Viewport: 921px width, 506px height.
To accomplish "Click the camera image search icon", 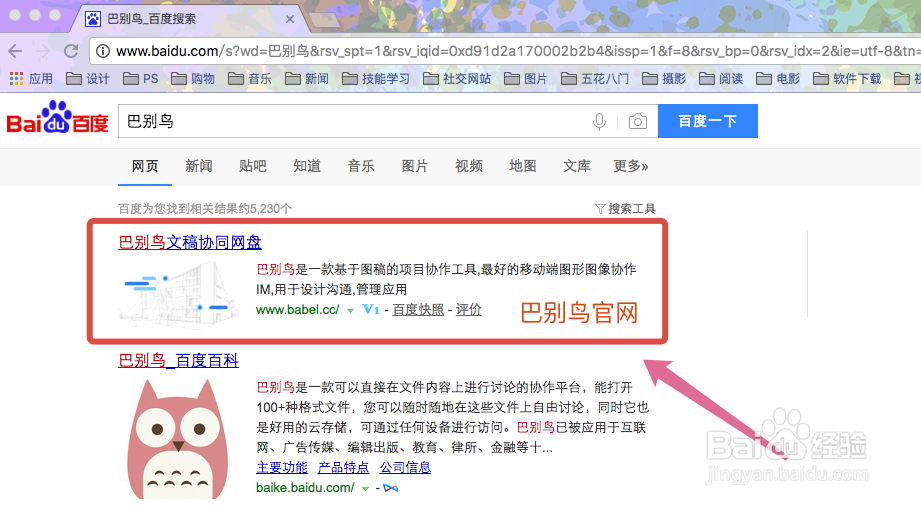I will click(637, 122).
